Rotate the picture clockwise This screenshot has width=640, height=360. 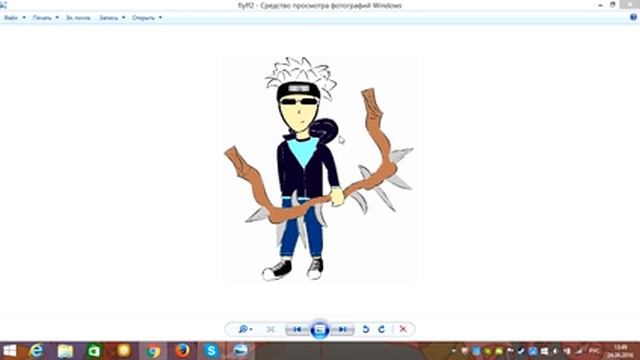coord(381,329)
